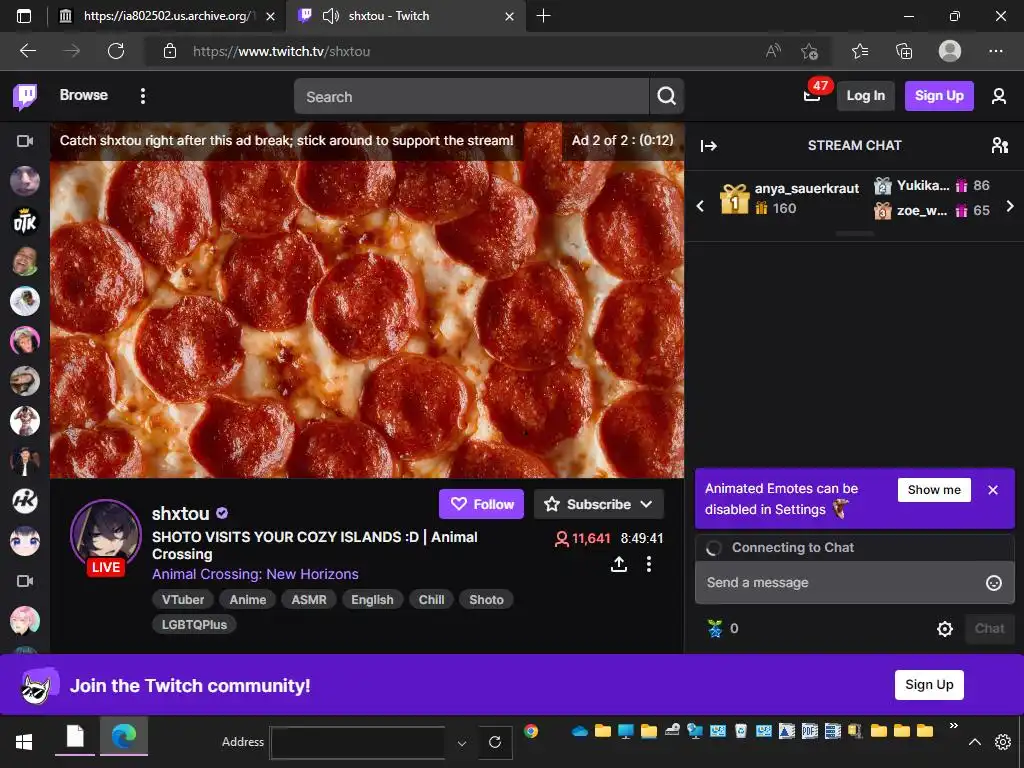Open browser tab actions menu
Screen dimensions: 1024x768
click(24, 16)
